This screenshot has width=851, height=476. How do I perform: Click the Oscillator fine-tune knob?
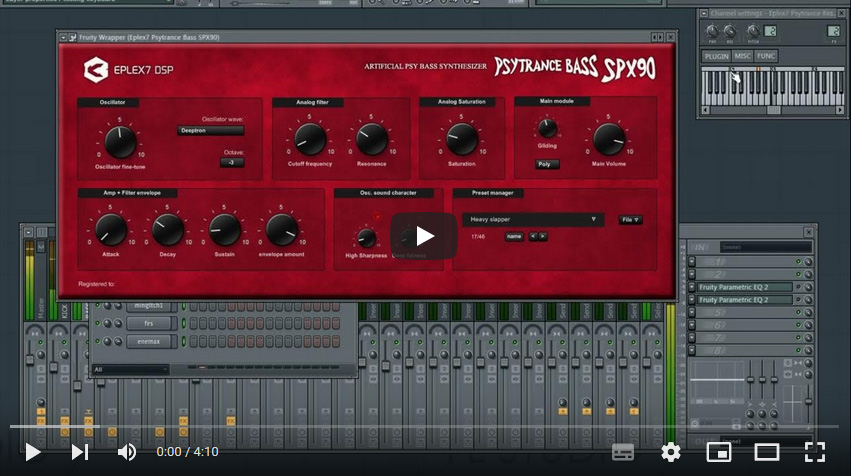[120, 142]
